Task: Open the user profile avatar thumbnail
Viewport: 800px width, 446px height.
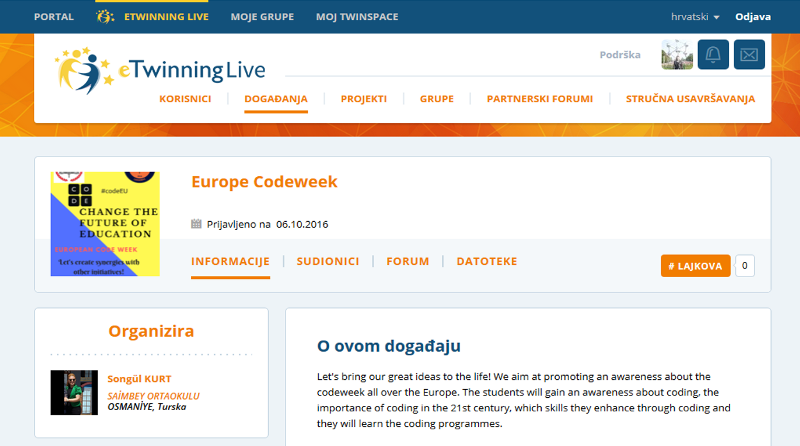Action: coord(677,54)
